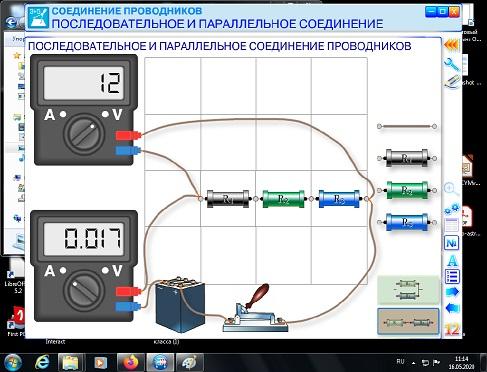Select the series connection scheme thumbnail
The width and height of the screenshot is (487, 372).
408,322
